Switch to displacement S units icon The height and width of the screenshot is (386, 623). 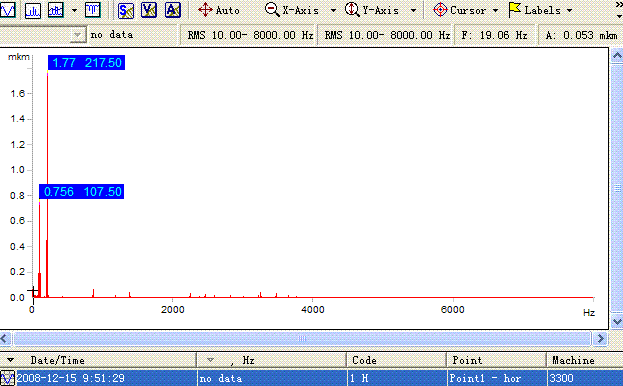pyautogui.click(x=126, y=10)
